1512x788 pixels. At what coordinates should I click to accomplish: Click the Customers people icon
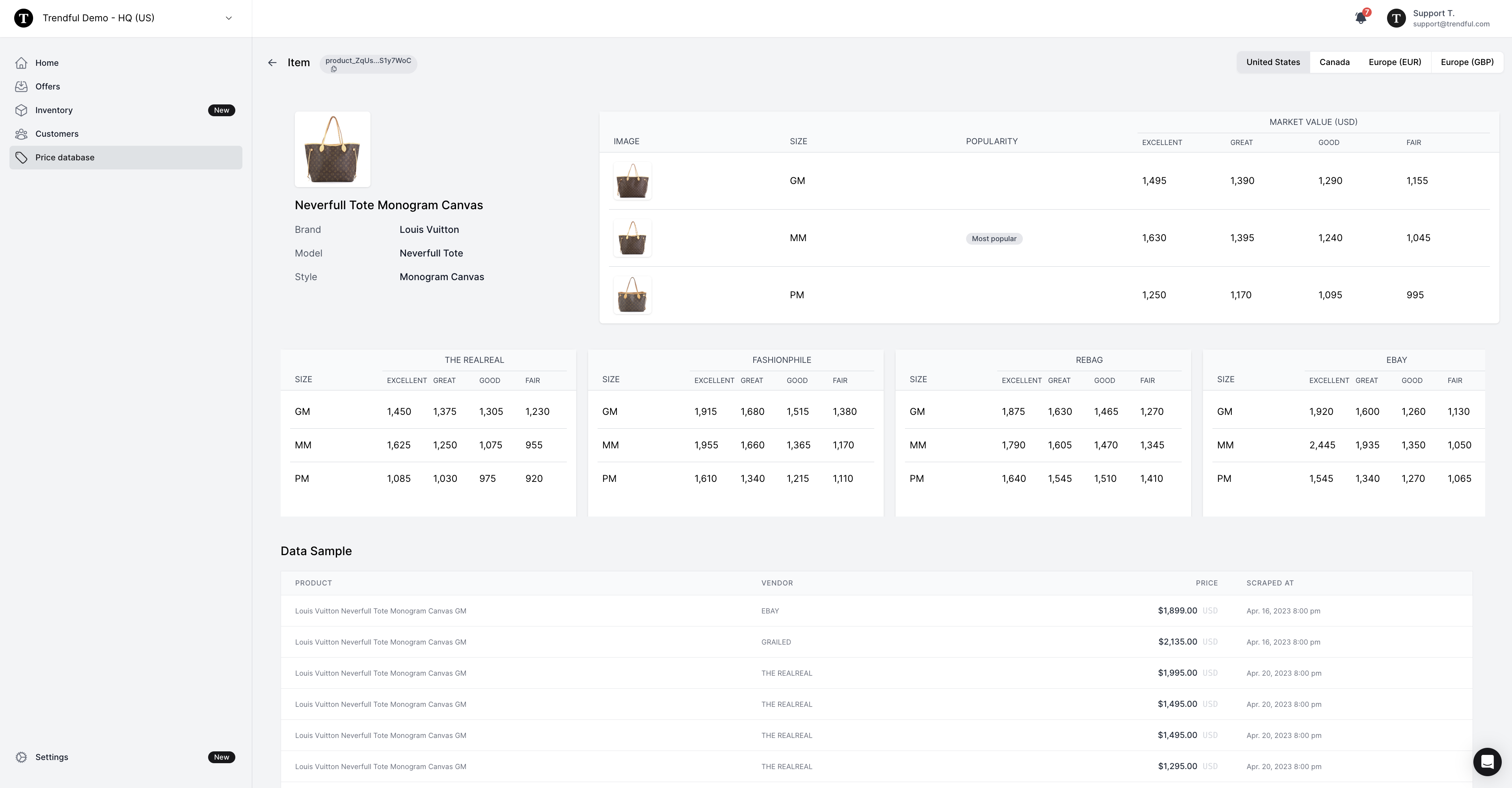[22, 134]
